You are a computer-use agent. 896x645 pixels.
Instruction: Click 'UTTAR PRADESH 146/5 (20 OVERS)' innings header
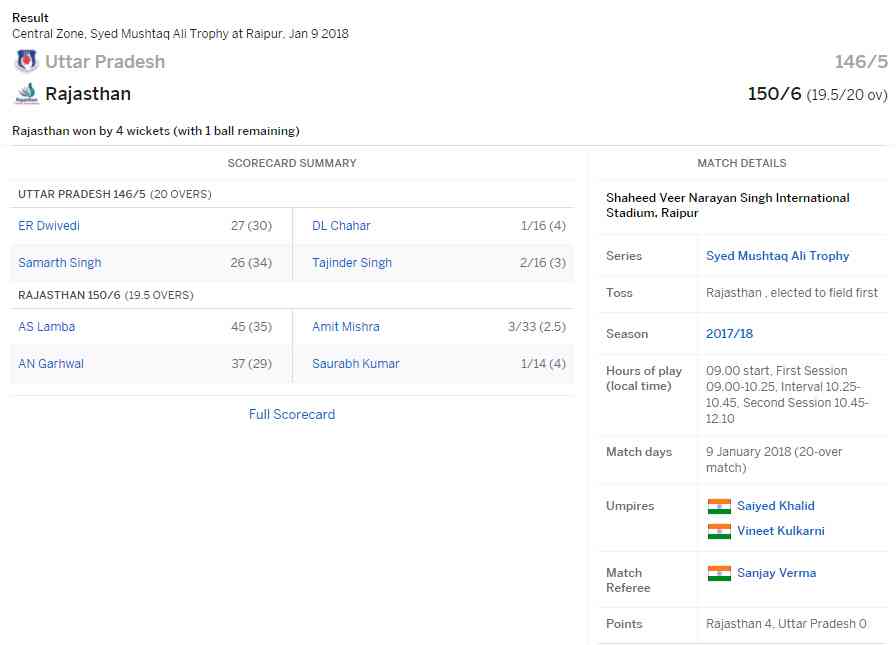(115, 194)
